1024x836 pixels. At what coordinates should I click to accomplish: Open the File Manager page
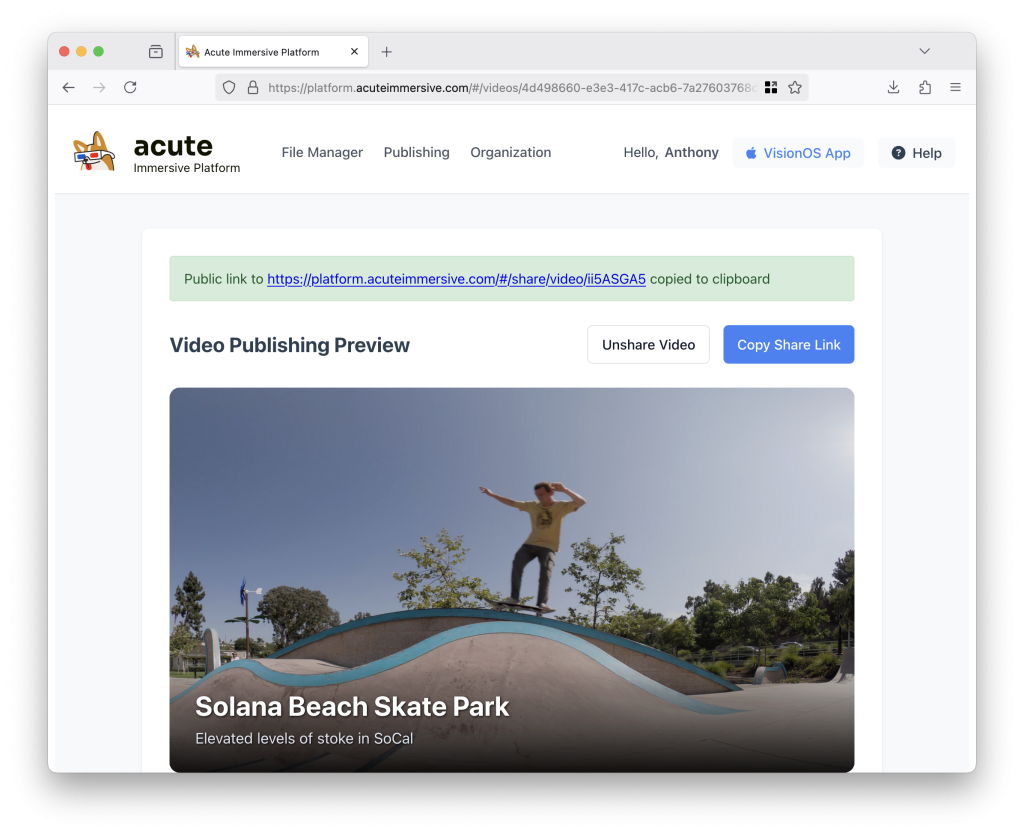coord(322,152)
